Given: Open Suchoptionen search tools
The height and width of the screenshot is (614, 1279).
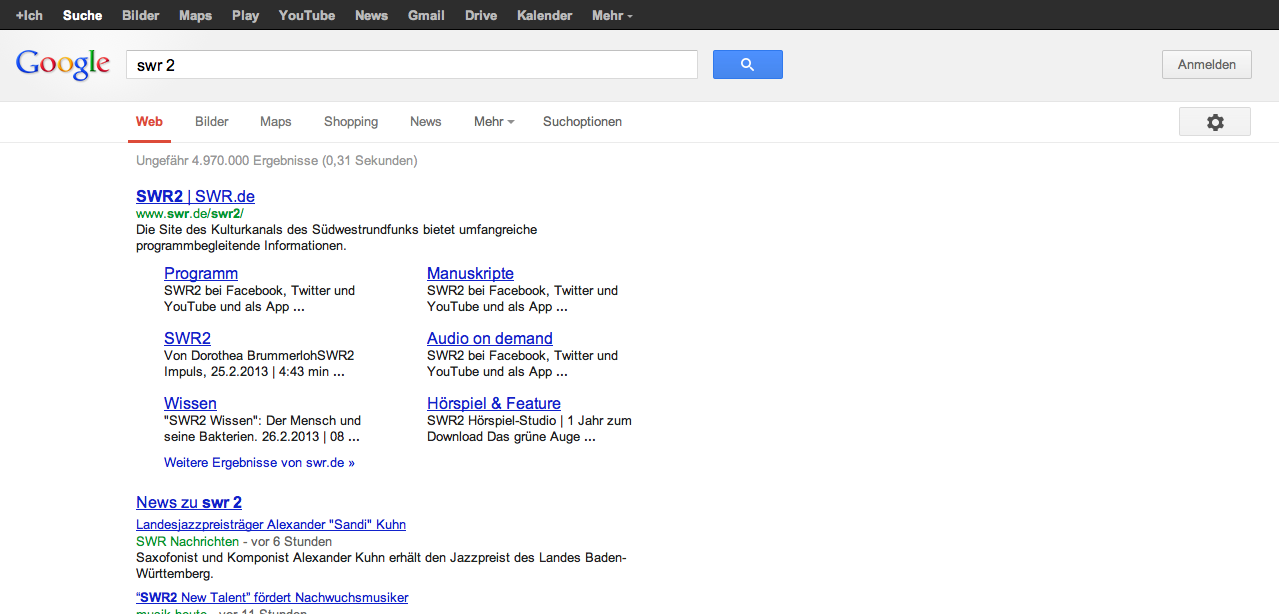Looking at the screenshot, I should coord(582,122).
